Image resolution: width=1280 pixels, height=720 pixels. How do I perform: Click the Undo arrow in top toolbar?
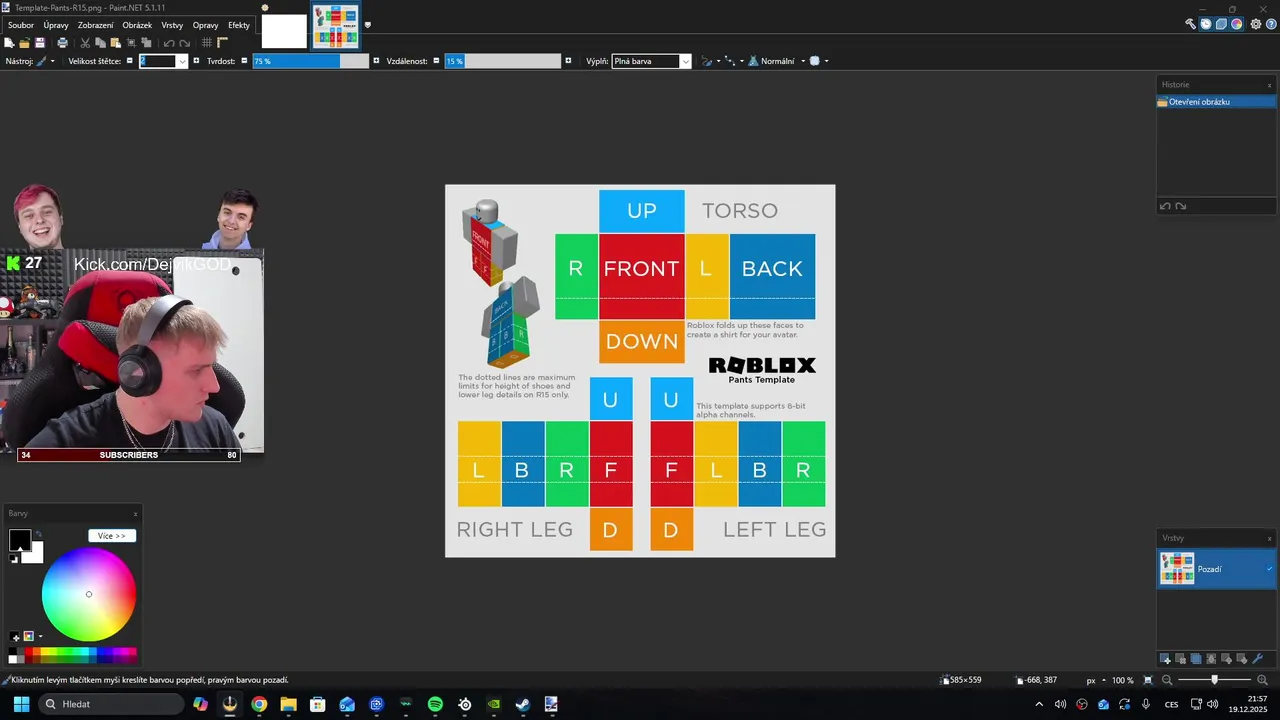169,43
